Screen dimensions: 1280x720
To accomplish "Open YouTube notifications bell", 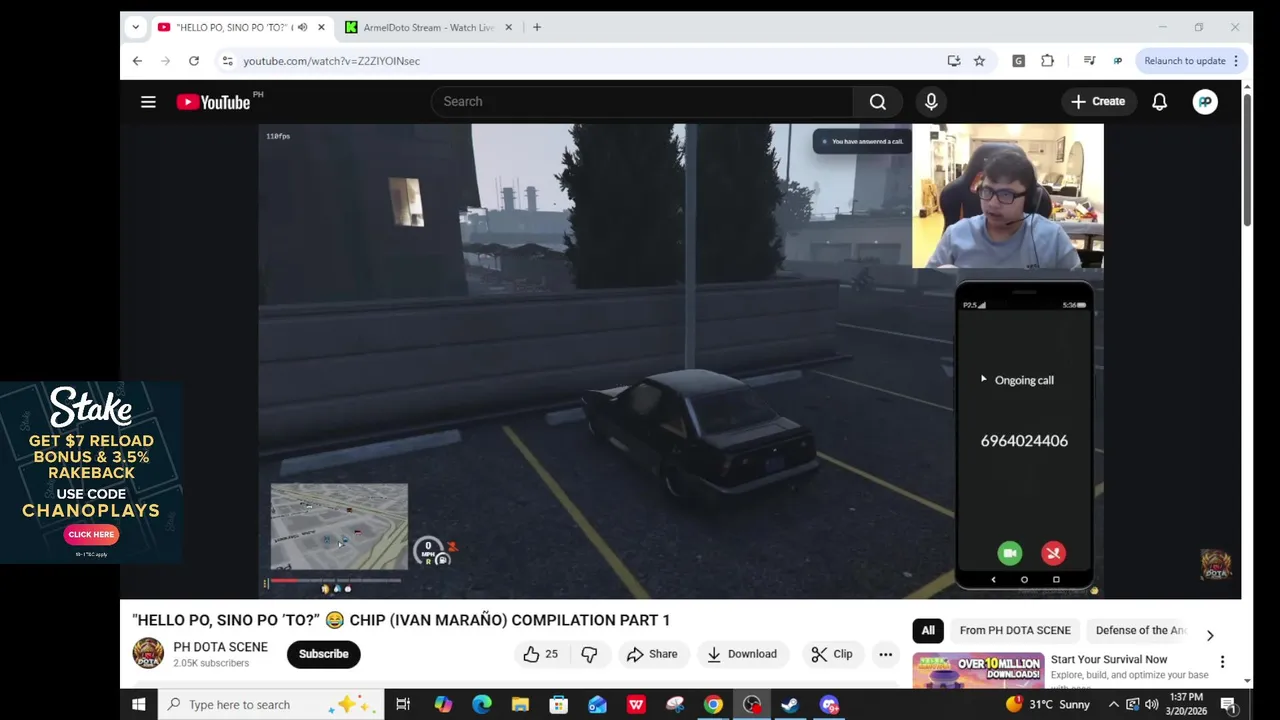I will coord(1160,101).
